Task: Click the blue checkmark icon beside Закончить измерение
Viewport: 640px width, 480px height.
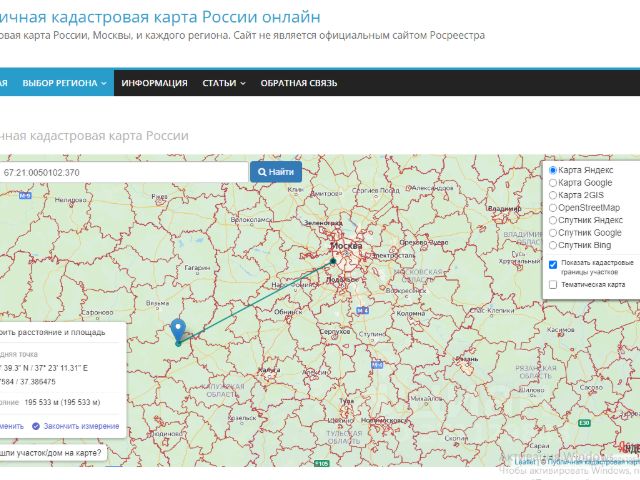Action: pos(36,426)
